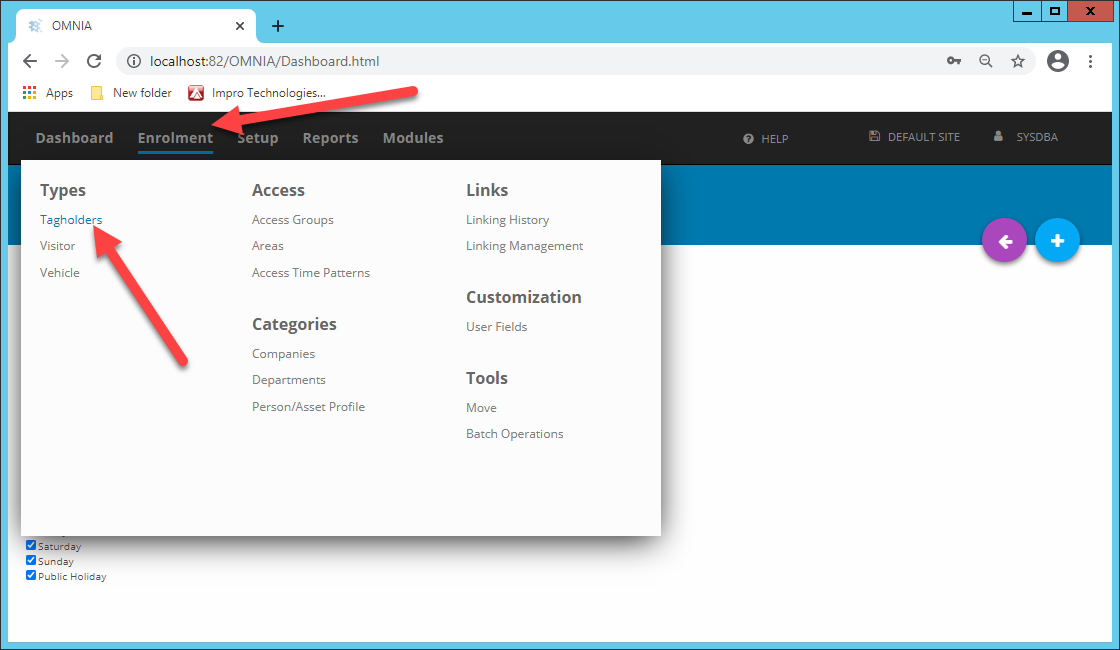The height and width of the screenshot is (650, 1120).
Task: Open Access Groups
Action: (293, 220)
